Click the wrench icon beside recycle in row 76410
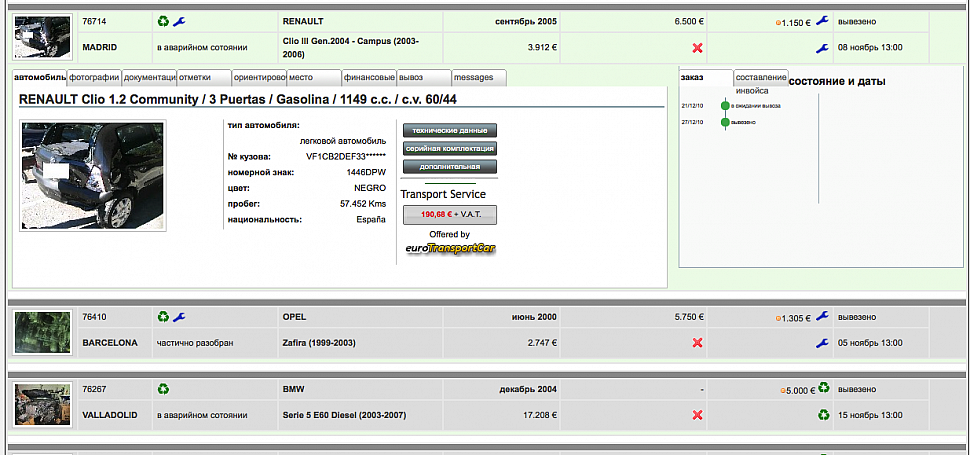Viewport: 970px width, 455px height. (179, 317)
